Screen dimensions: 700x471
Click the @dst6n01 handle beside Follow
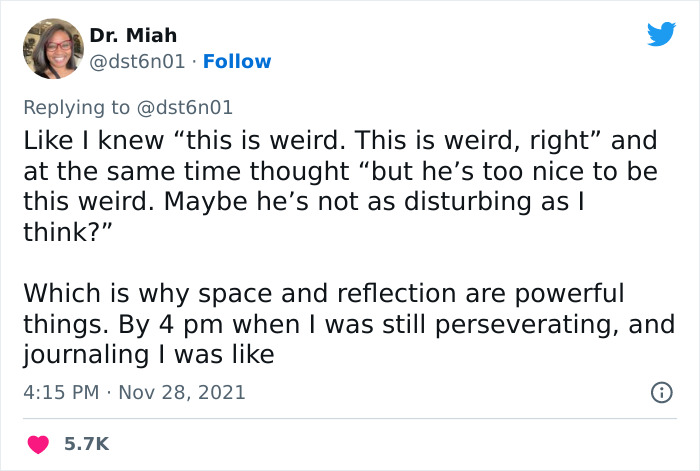[x=140, y=62]
